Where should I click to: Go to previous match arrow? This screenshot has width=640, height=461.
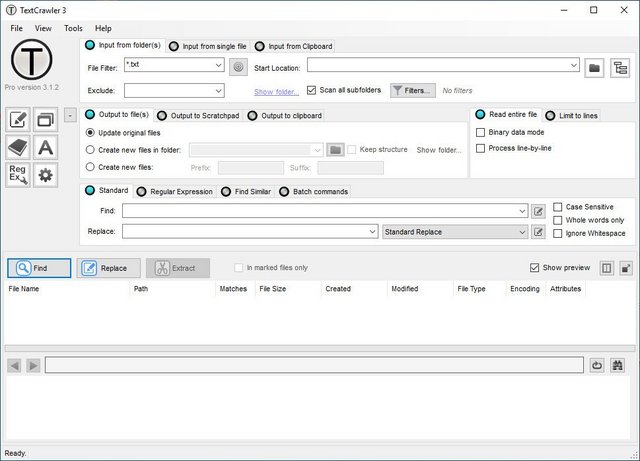point(14,365)
